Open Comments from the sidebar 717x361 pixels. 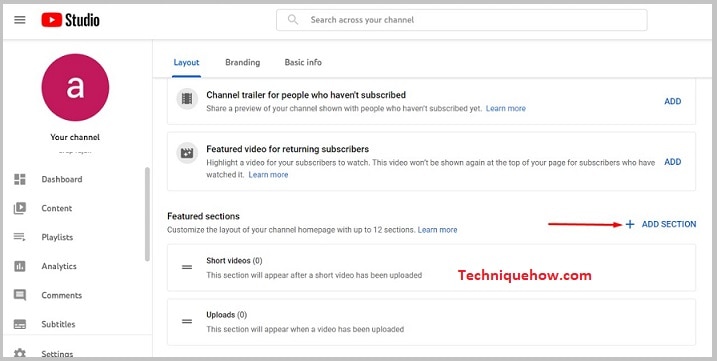point(62,295)
